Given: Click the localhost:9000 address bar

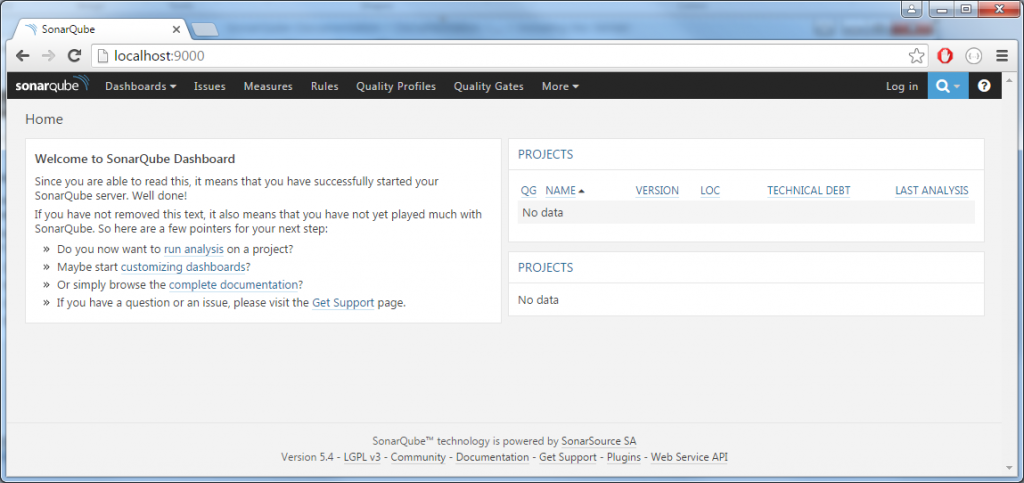Looking at the screenshot, I should [x=496, y=56].
